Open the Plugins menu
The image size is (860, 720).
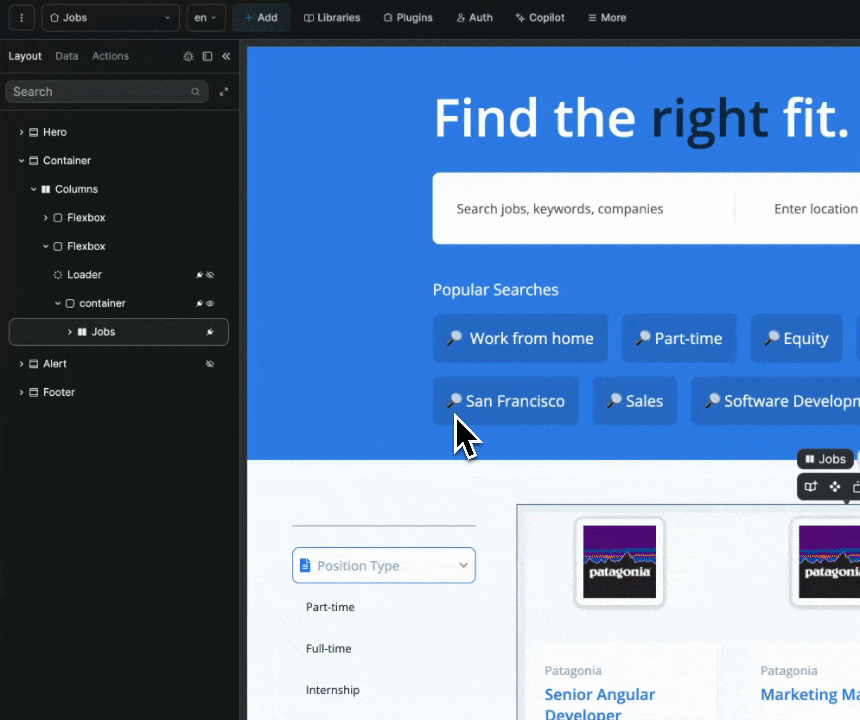point(408,18)
